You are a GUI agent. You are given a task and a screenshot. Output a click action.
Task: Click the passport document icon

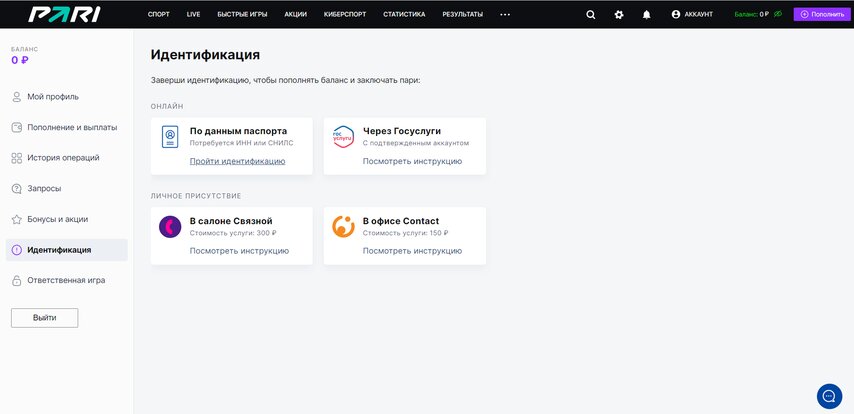click(x=170, y=138)
